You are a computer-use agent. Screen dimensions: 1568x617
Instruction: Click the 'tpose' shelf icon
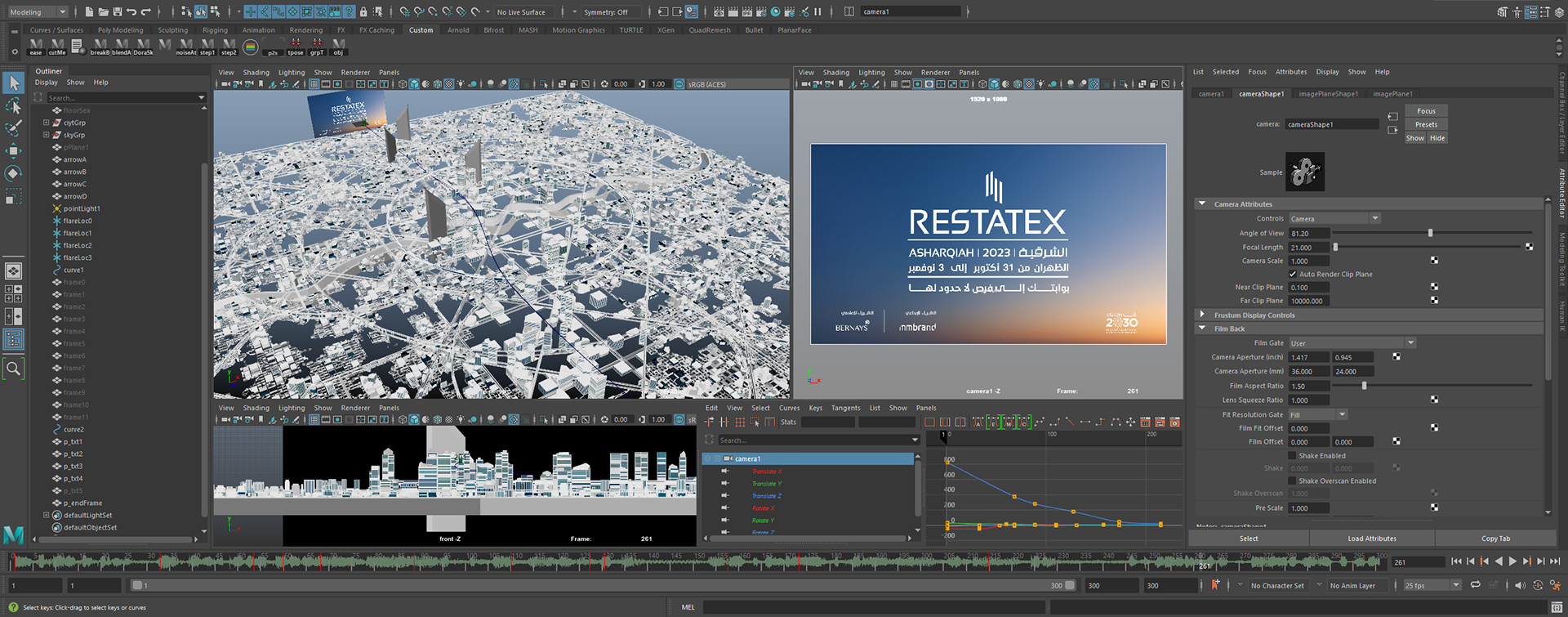coord(296,46)
